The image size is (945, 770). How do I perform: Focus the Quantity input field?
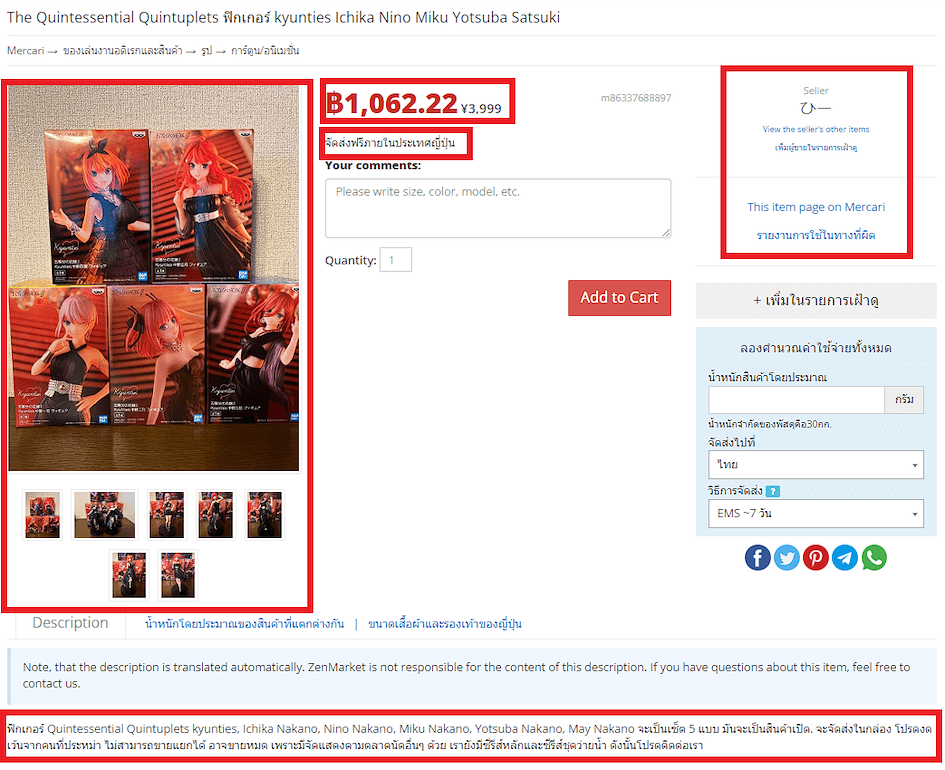(395, 260)
